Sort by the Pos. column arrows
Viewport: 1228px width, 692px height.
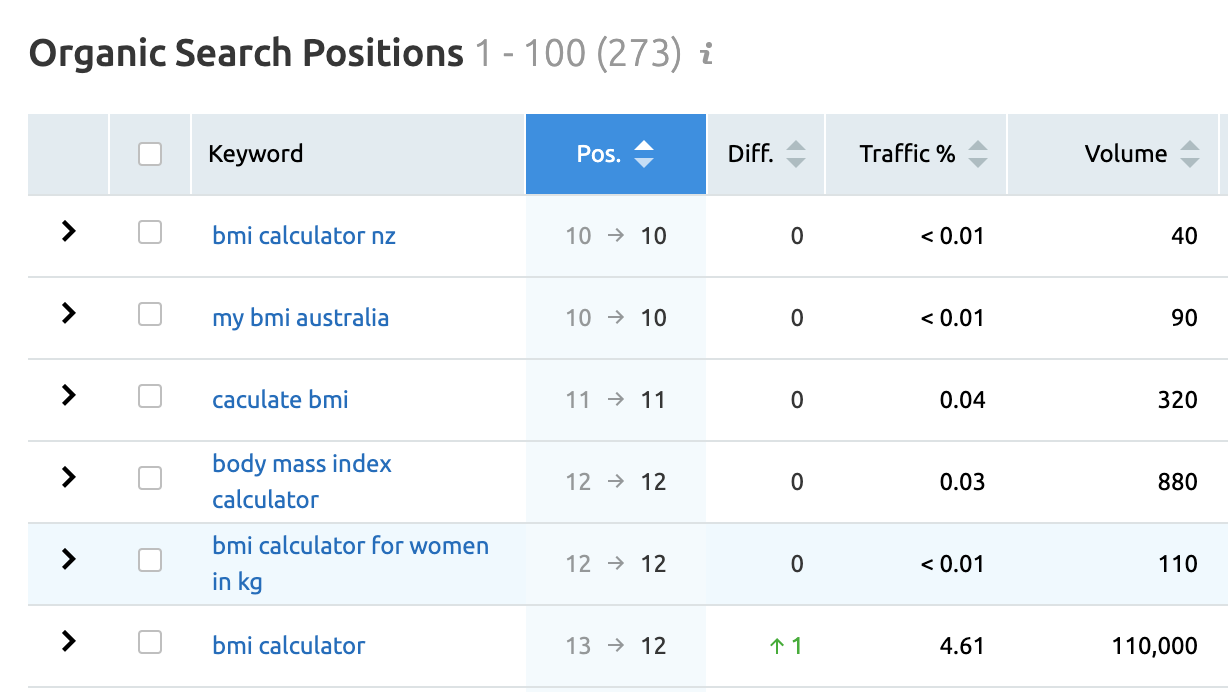(x=644, y=154)
